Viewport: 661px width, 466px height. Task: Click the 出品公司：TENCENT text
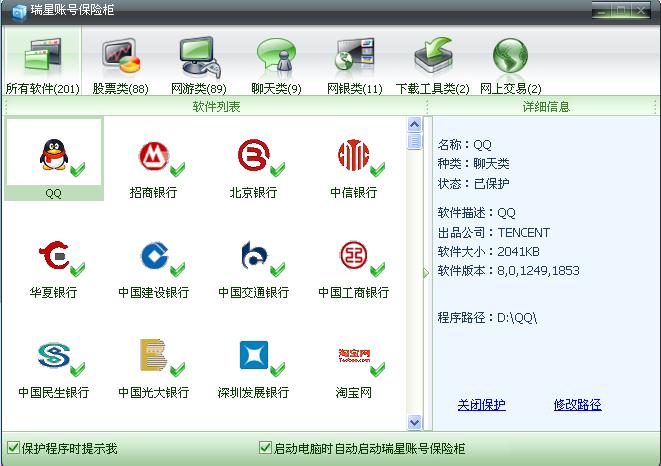(x=494, y=232)
